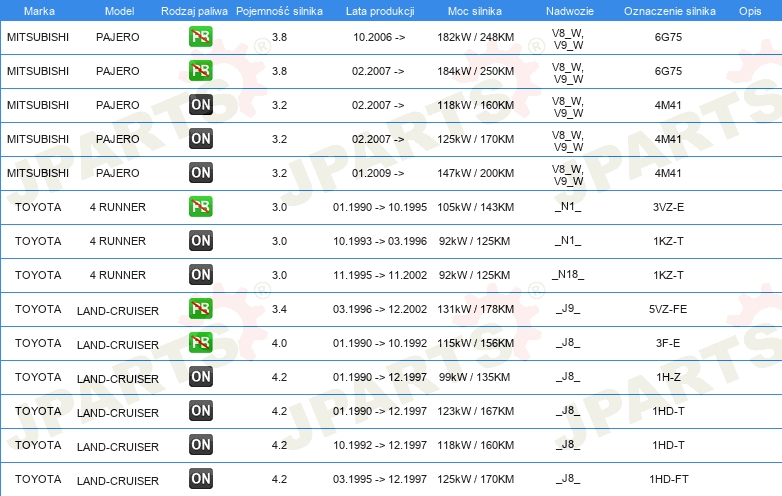The width and height of the screenshot is (782, 496).
Task: Click the PB petrol icon in the 182kW / 248KM row
Action: coord(200,37)
